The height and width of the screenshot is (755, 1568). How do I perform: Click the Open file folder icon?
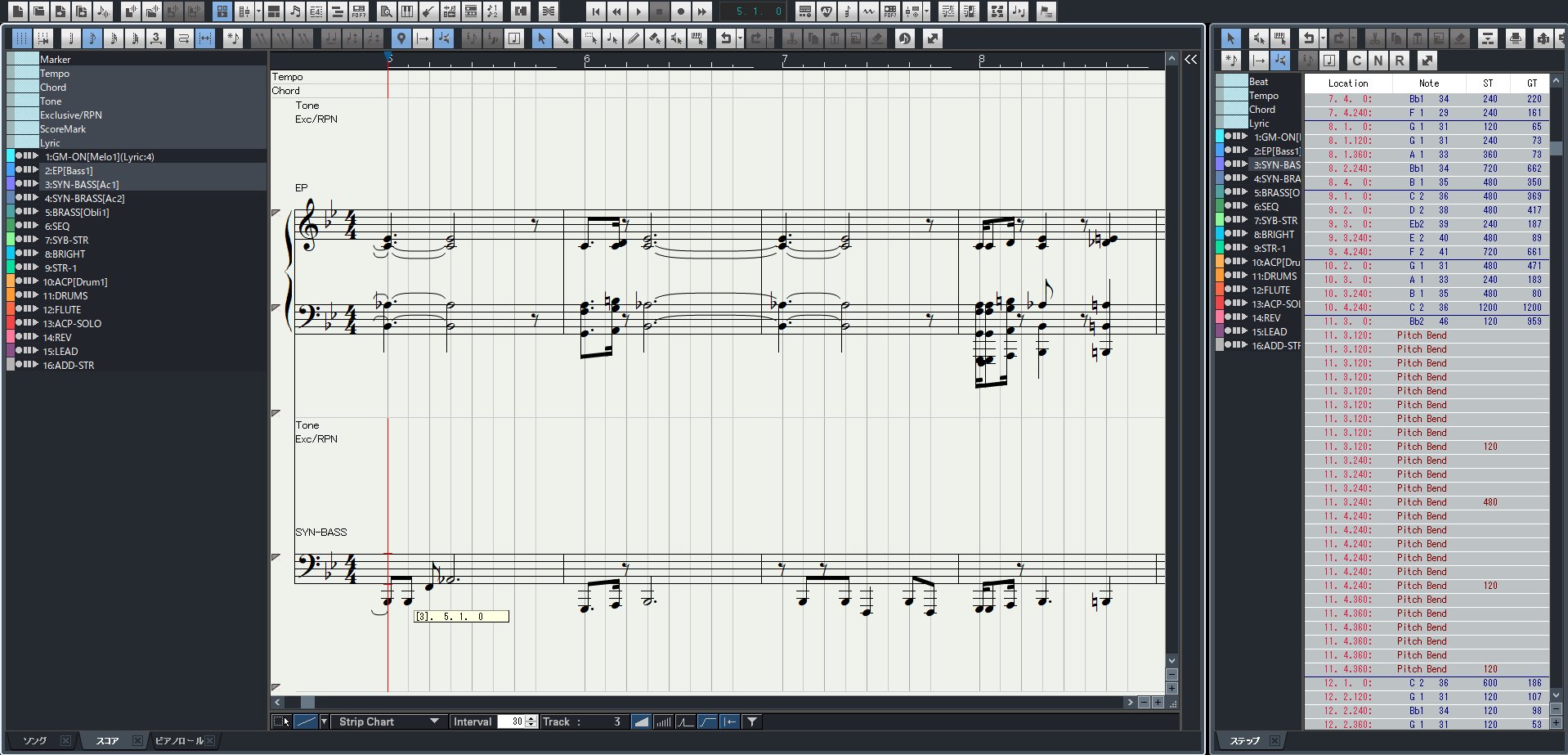click(x=39, y=11)
